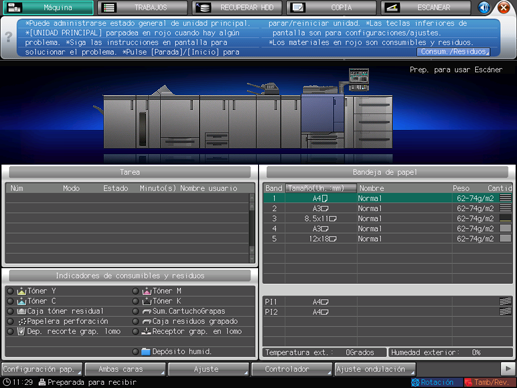Toggle the Tóner Y indicator
This screenshot has width=517, height=388.
click(11, 291)
